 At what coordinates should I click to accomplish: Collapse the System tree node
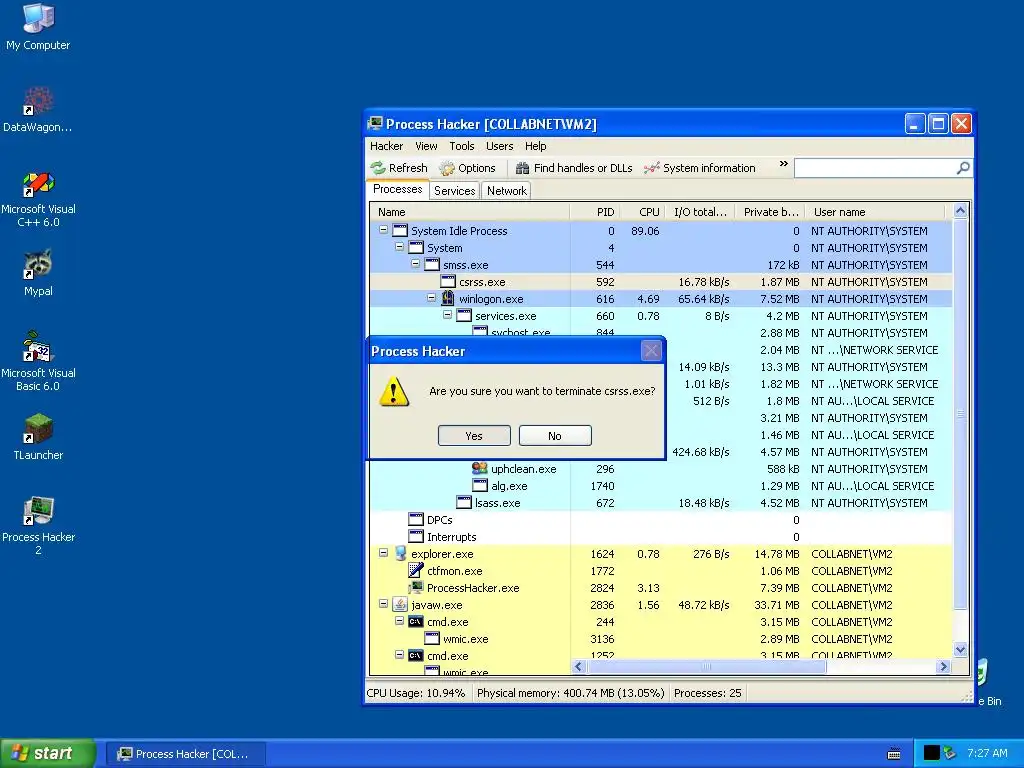pos(400,247)
